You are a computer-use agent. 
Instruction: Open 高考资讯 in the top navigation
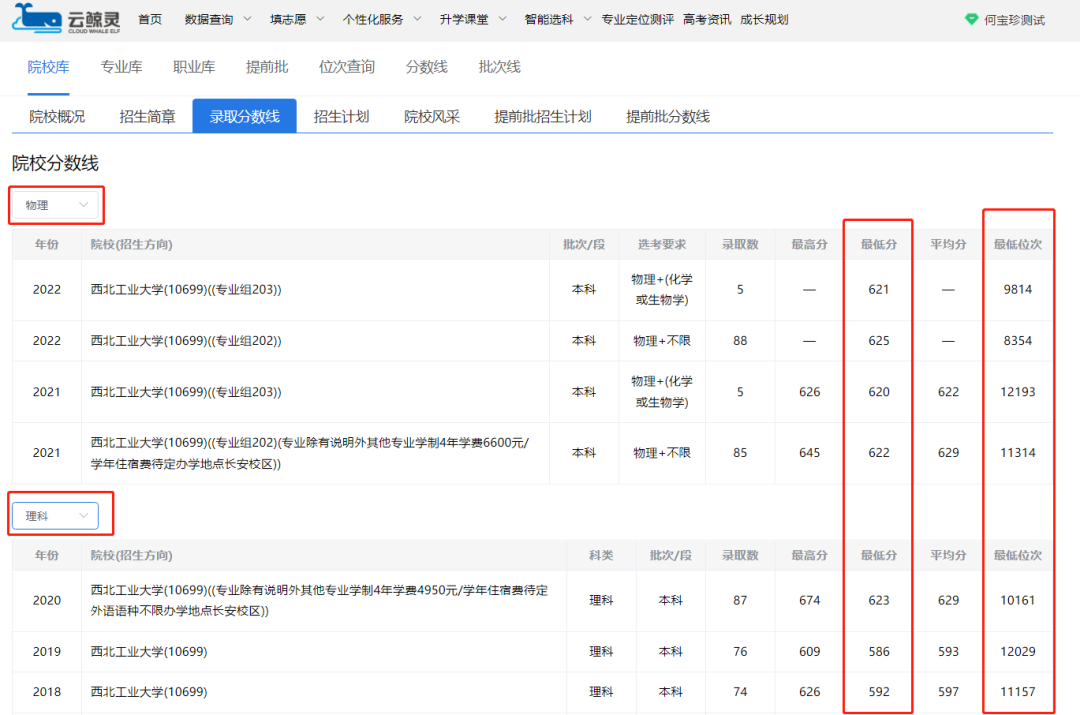pyautogui.click(x=707, y=19)
